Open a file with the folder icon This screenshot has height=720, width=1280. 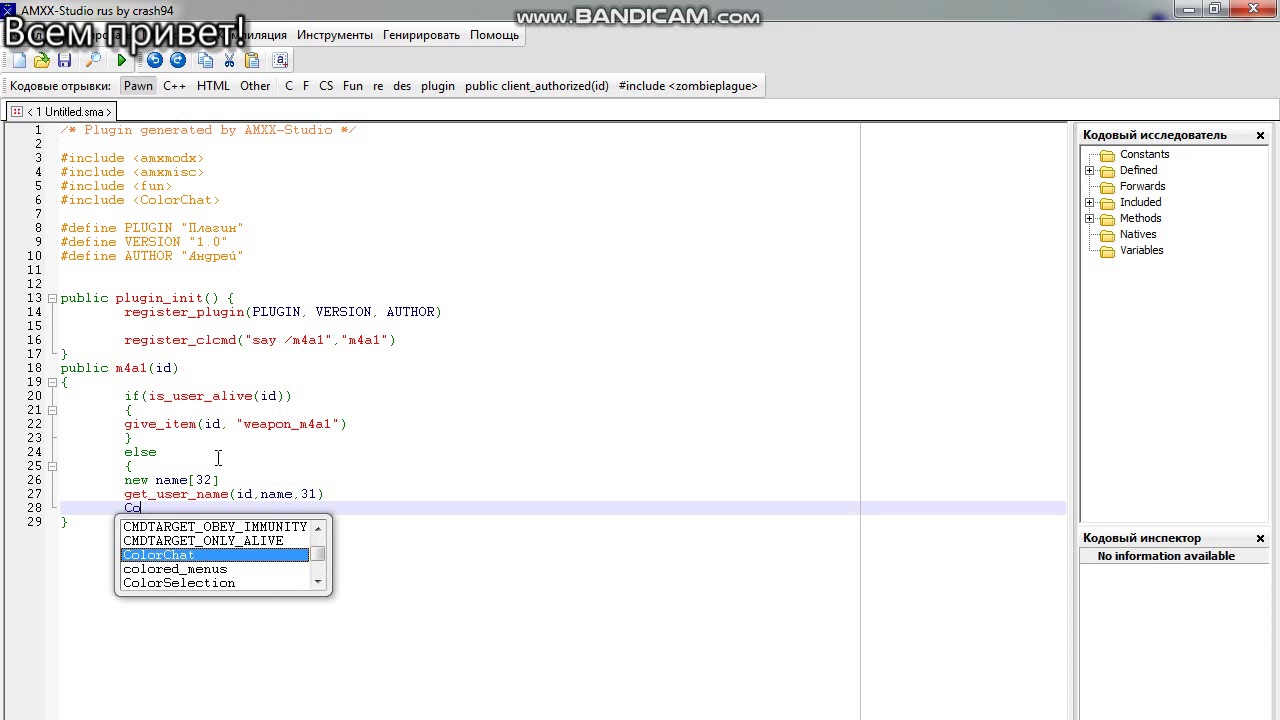42,61
